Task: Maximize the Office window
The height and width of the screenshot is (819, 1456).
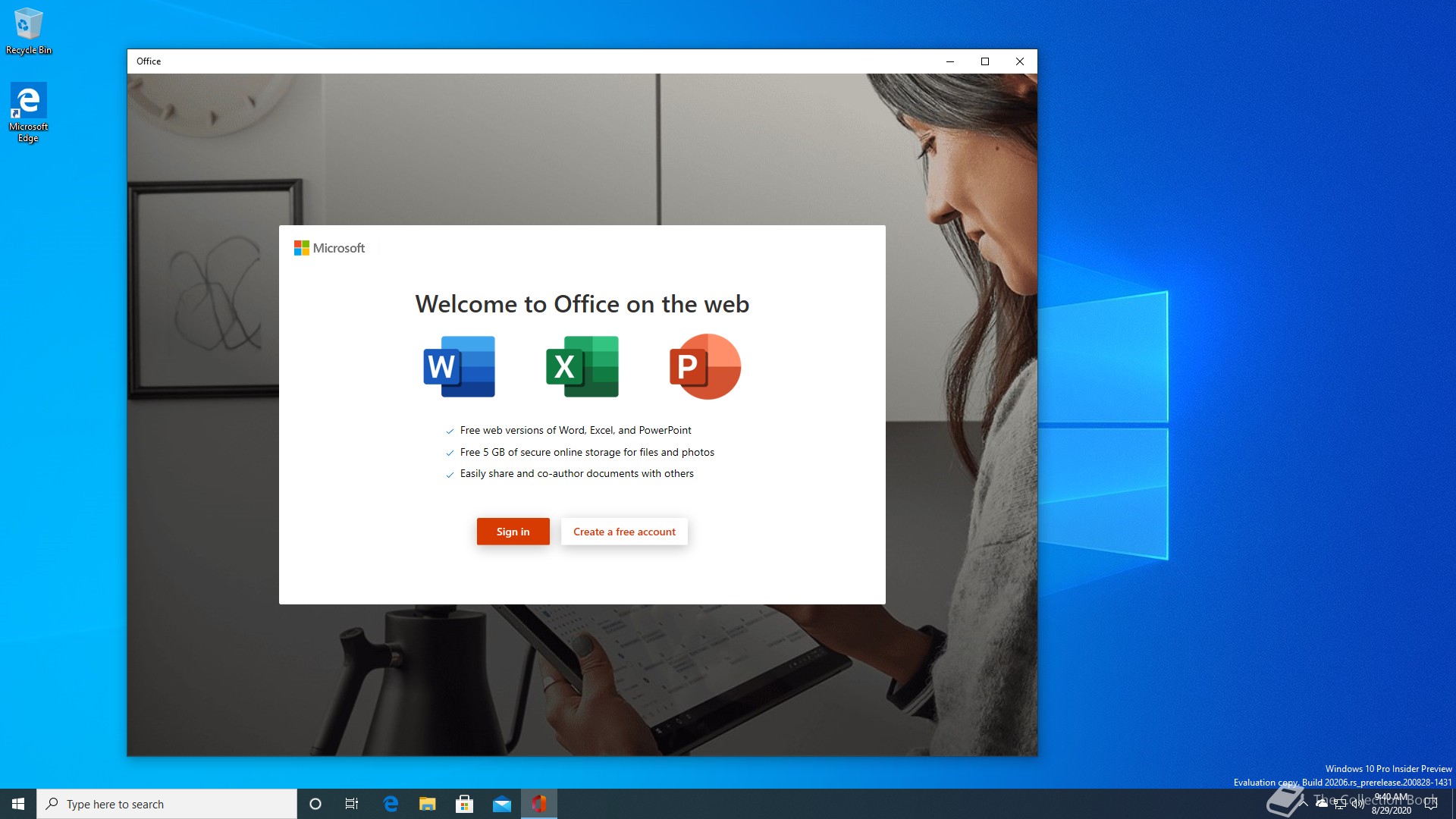Action: pyautogui.click(x=985, y=61)
